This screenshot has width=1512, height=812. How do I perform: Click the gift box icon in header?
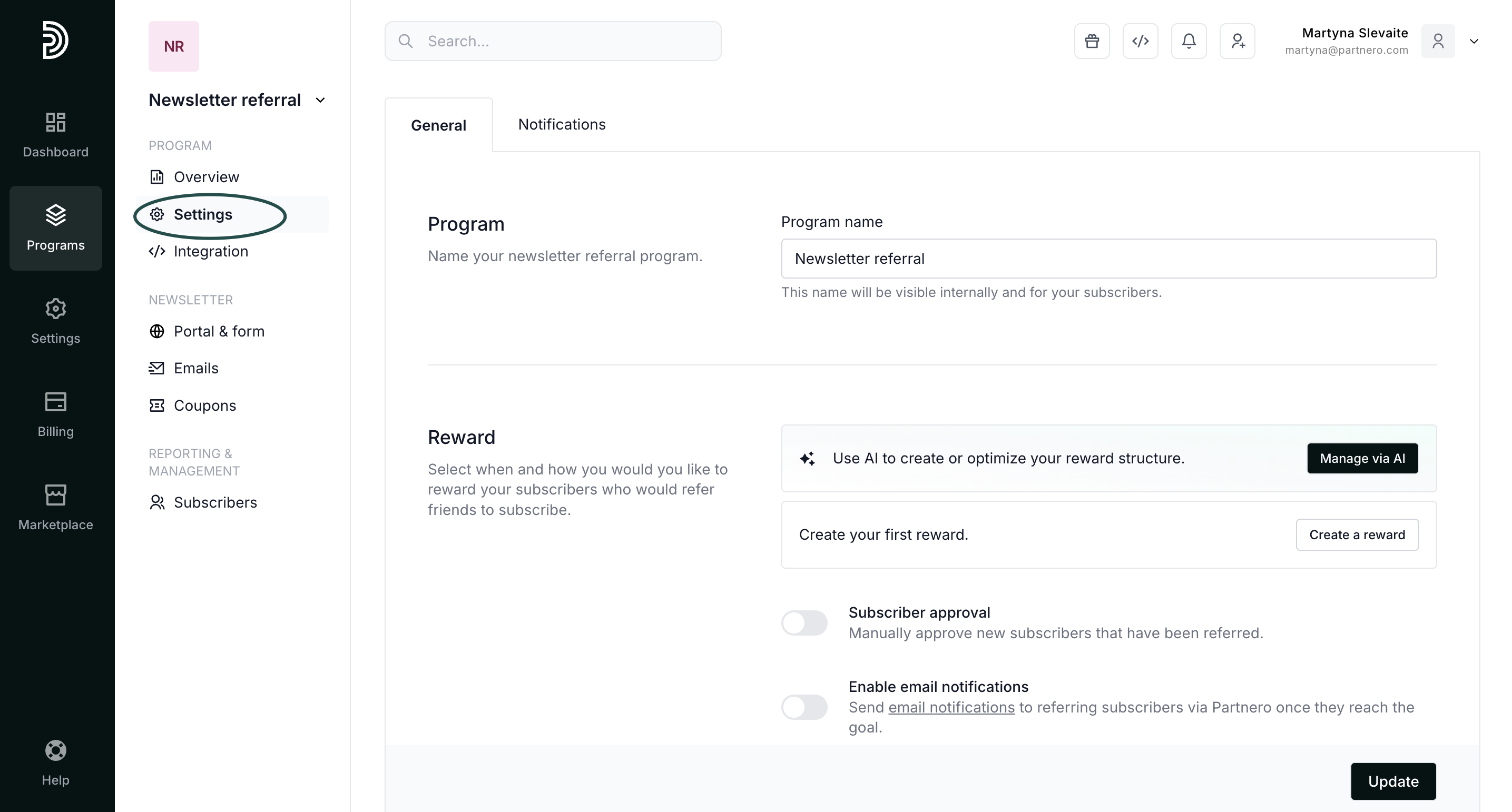[1092, 41]
